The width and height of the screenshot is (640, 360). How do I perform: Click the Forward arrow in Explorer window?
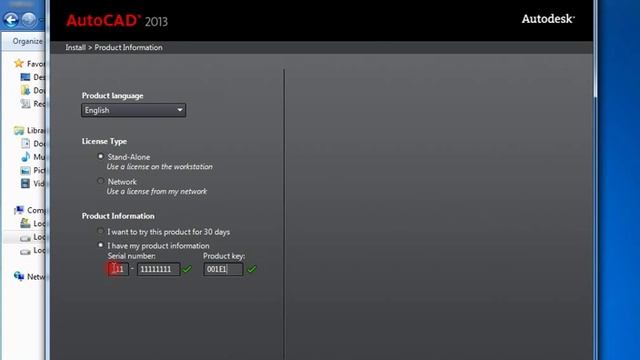(29, 19)
